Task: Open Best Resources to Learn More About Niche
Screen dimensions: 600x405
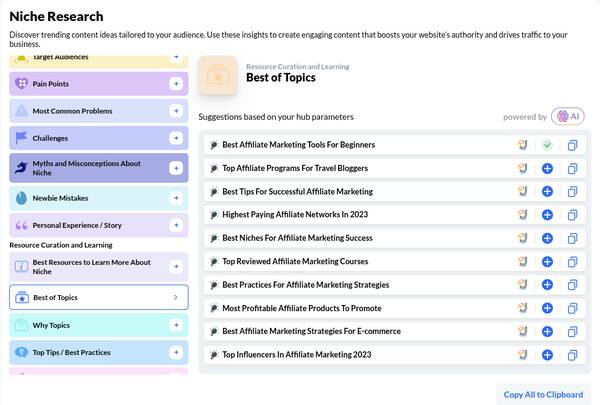Action: (98, 266)
